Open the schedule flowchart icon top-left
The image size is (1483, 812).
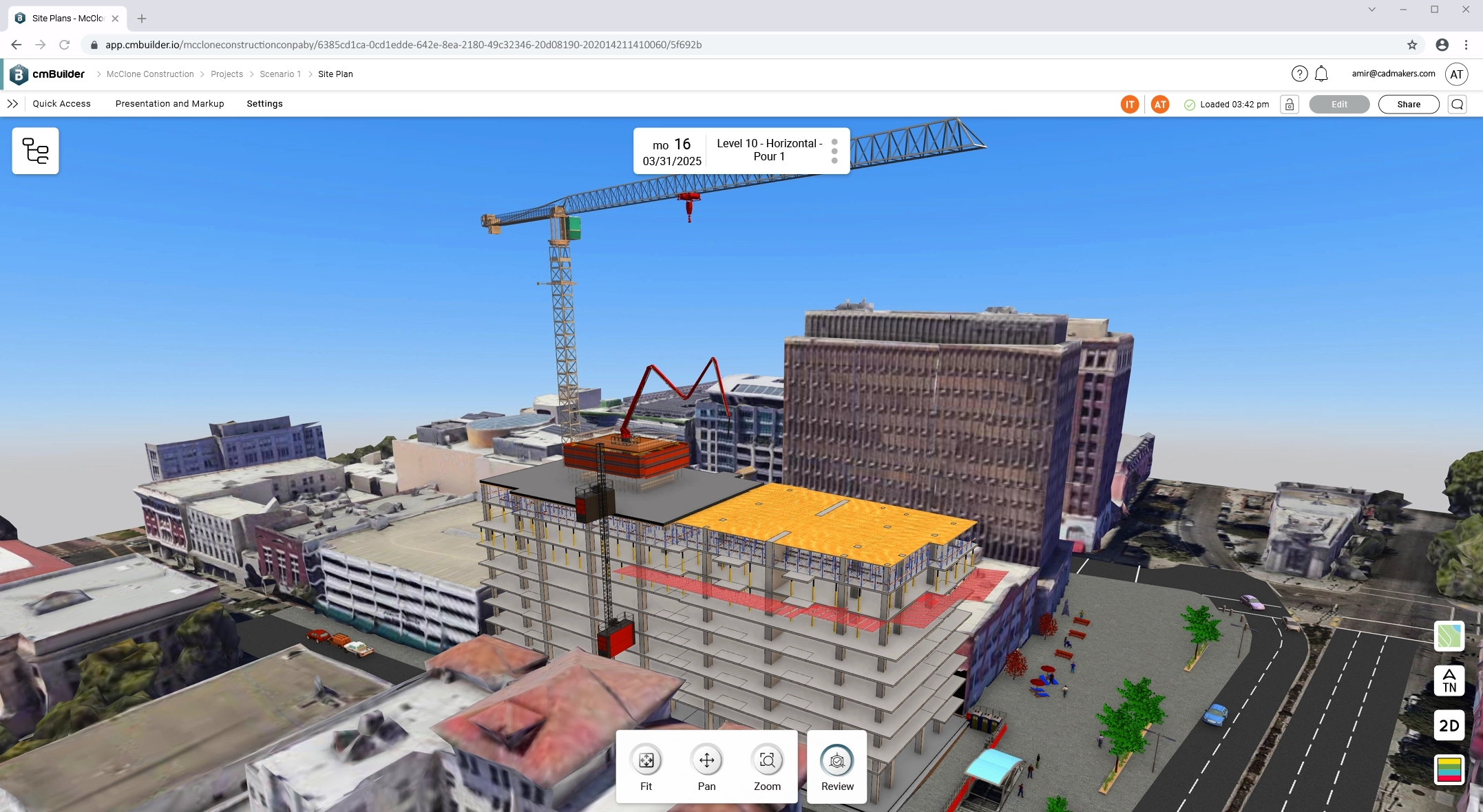[x=35, y=151]
